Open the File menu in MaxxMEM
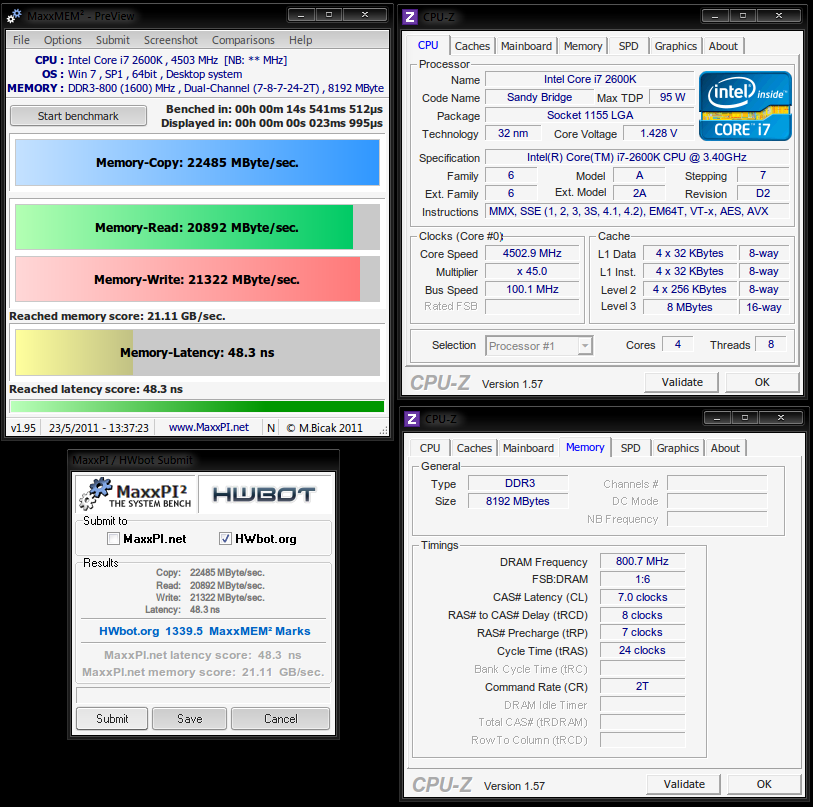 pyautogui.click(x=21, y=40)
